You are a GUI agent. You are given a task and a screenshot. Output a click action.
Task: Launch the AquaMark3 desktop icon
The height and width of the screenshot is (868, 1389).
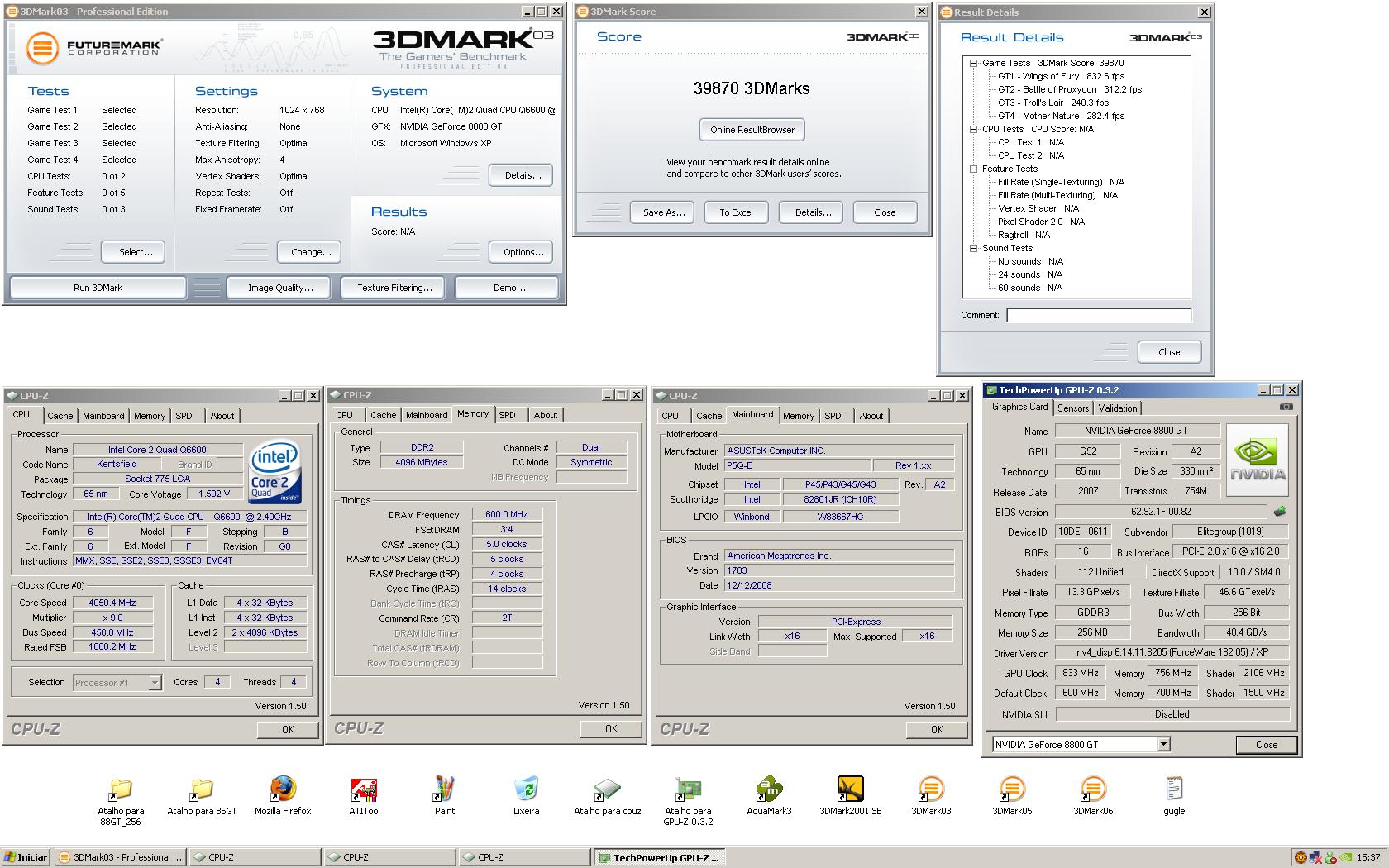click(x=769, y=790)
